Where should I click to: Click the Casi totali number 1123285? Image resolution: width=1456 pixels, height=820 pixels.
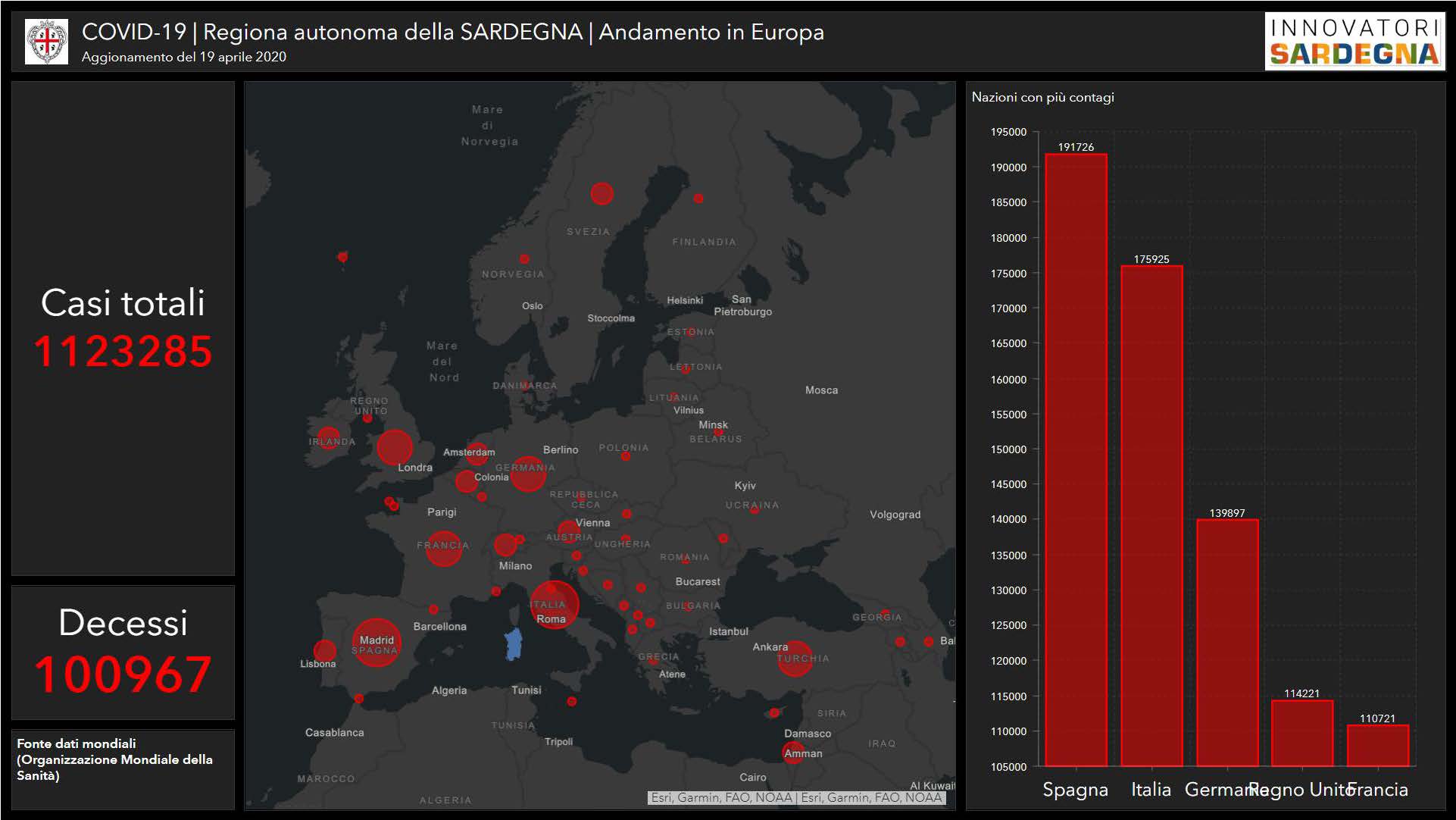point(123,352)
